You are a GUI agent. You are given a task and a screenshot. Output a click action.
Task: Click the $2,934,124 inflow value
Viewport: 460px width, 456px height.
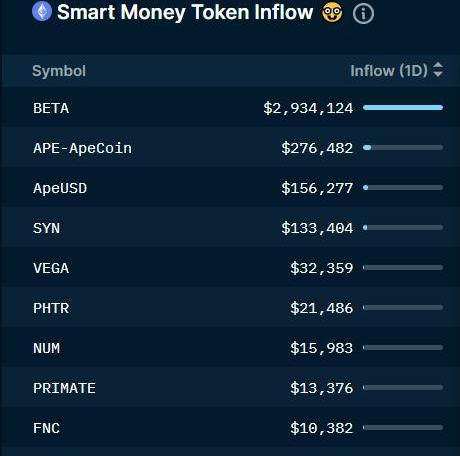point(308,108)
